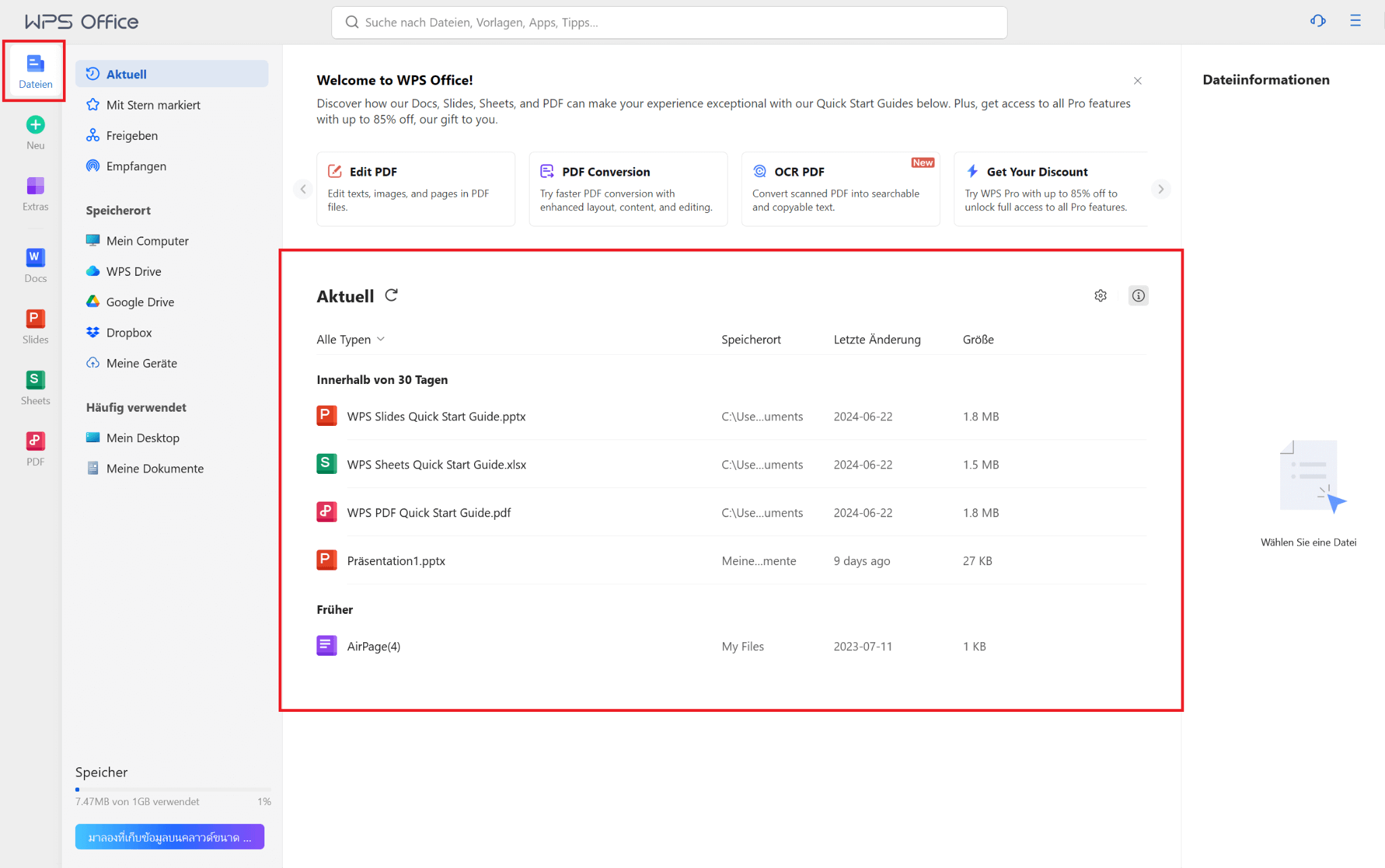Switch to Mit Stern markiert view

click(153, 105)
